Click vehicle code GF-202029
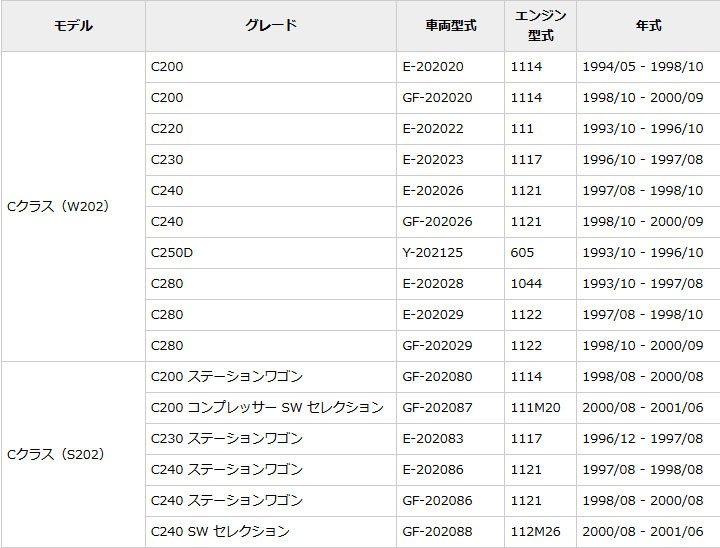The height and width of the screenshot is (548, 720). pyautogui.click(x=437, y=346)
